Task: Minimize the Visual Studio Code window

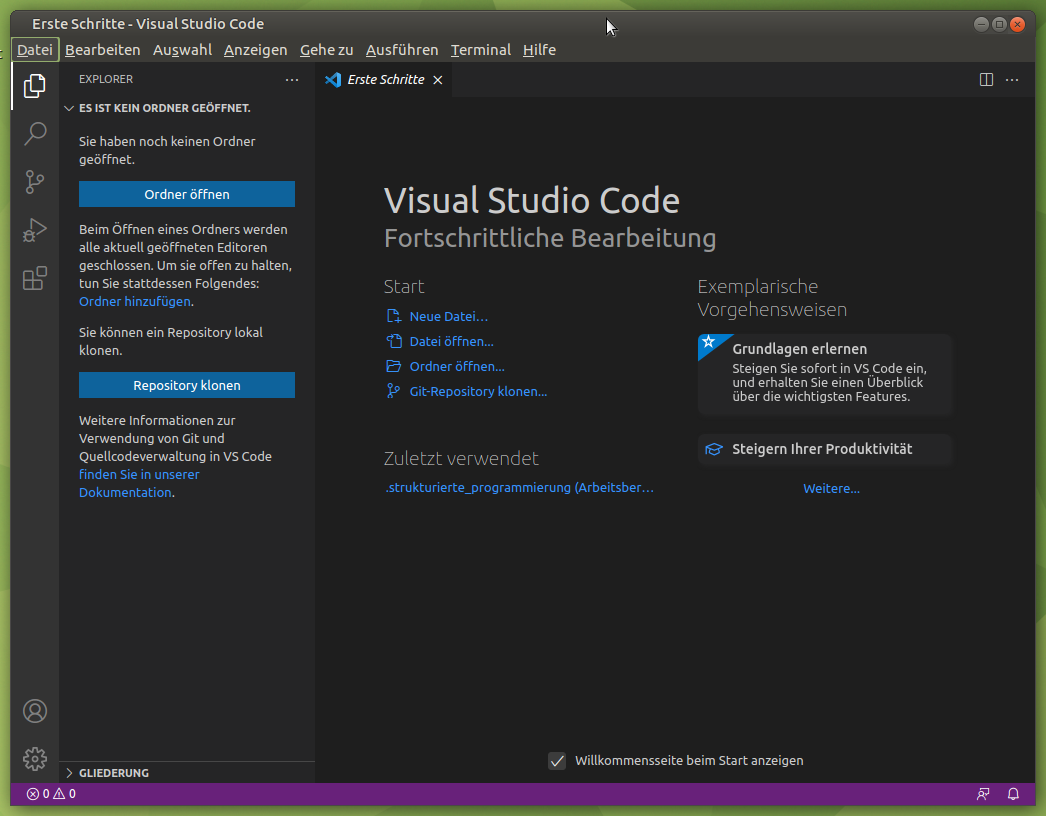Action: [981, 25]
